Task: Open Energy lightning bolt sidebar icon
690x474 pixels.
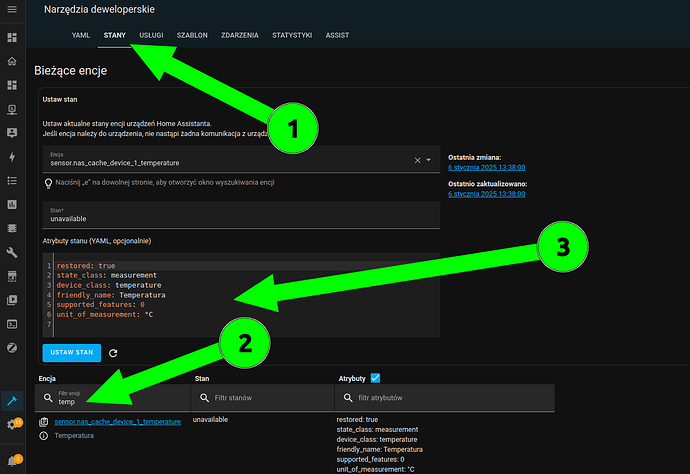Action: 12,157
